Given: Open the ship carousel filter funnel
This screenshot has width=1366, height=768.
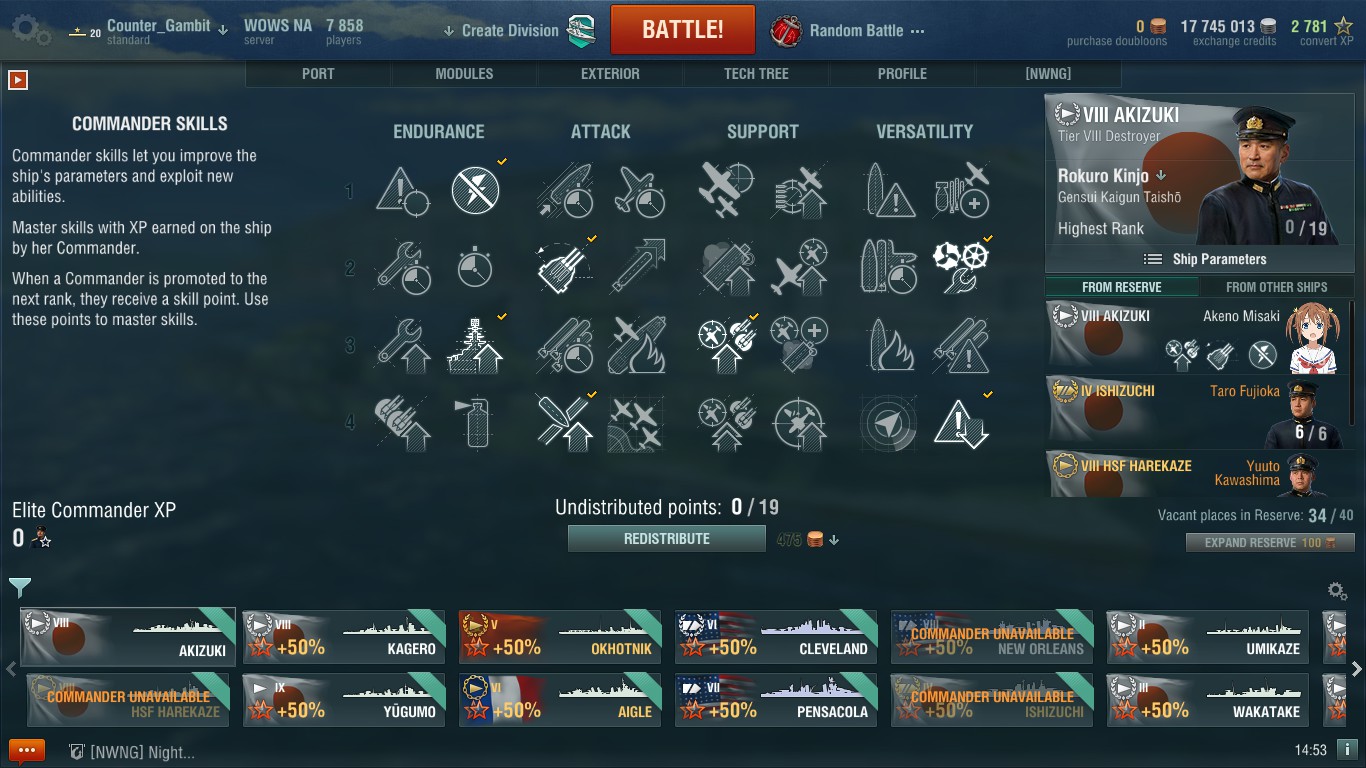Looking at the screenshot, I should tap(20, 588).
